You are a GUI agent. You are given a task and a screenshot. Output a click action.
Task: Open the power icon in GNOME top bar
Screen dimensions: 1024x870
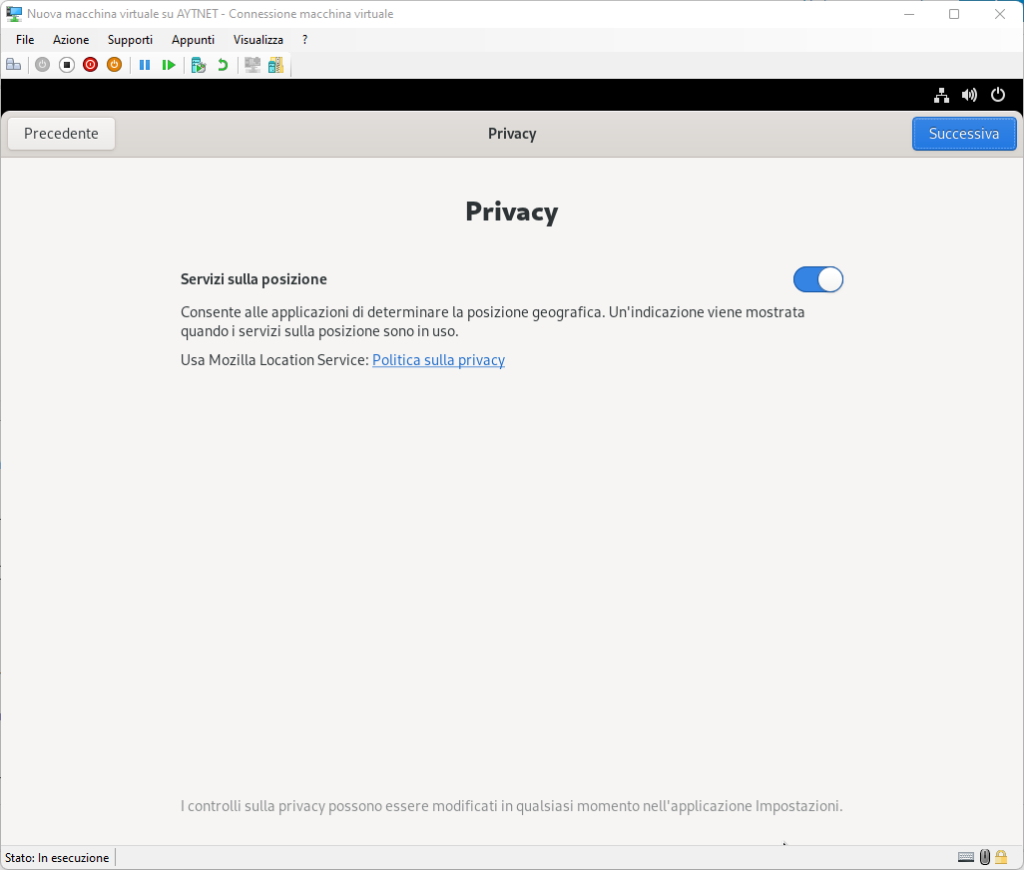(x=997, y=95)
